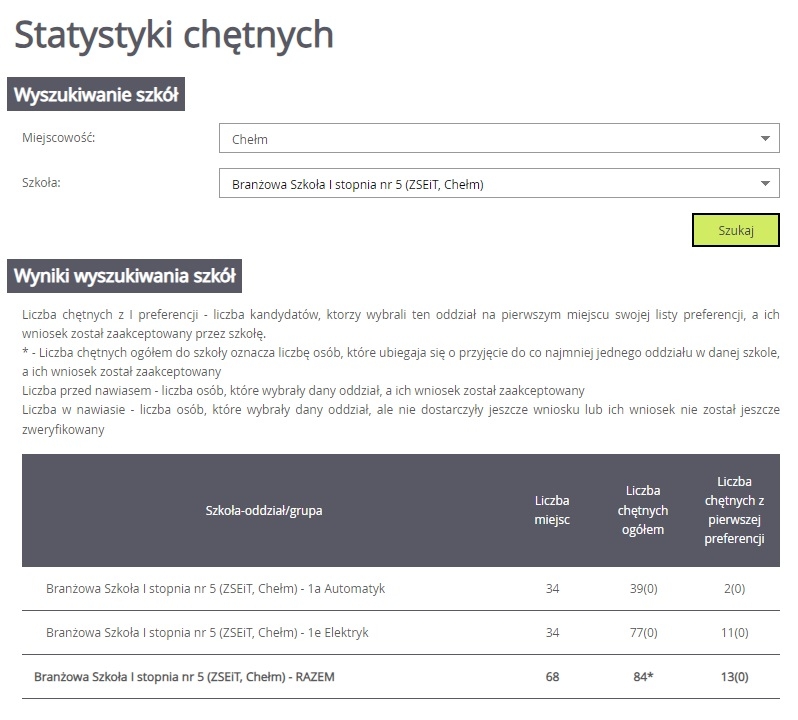Click the Szkoła dropdown arrow
The height and width of the screenshot is (720, 798).
[765, 184]
